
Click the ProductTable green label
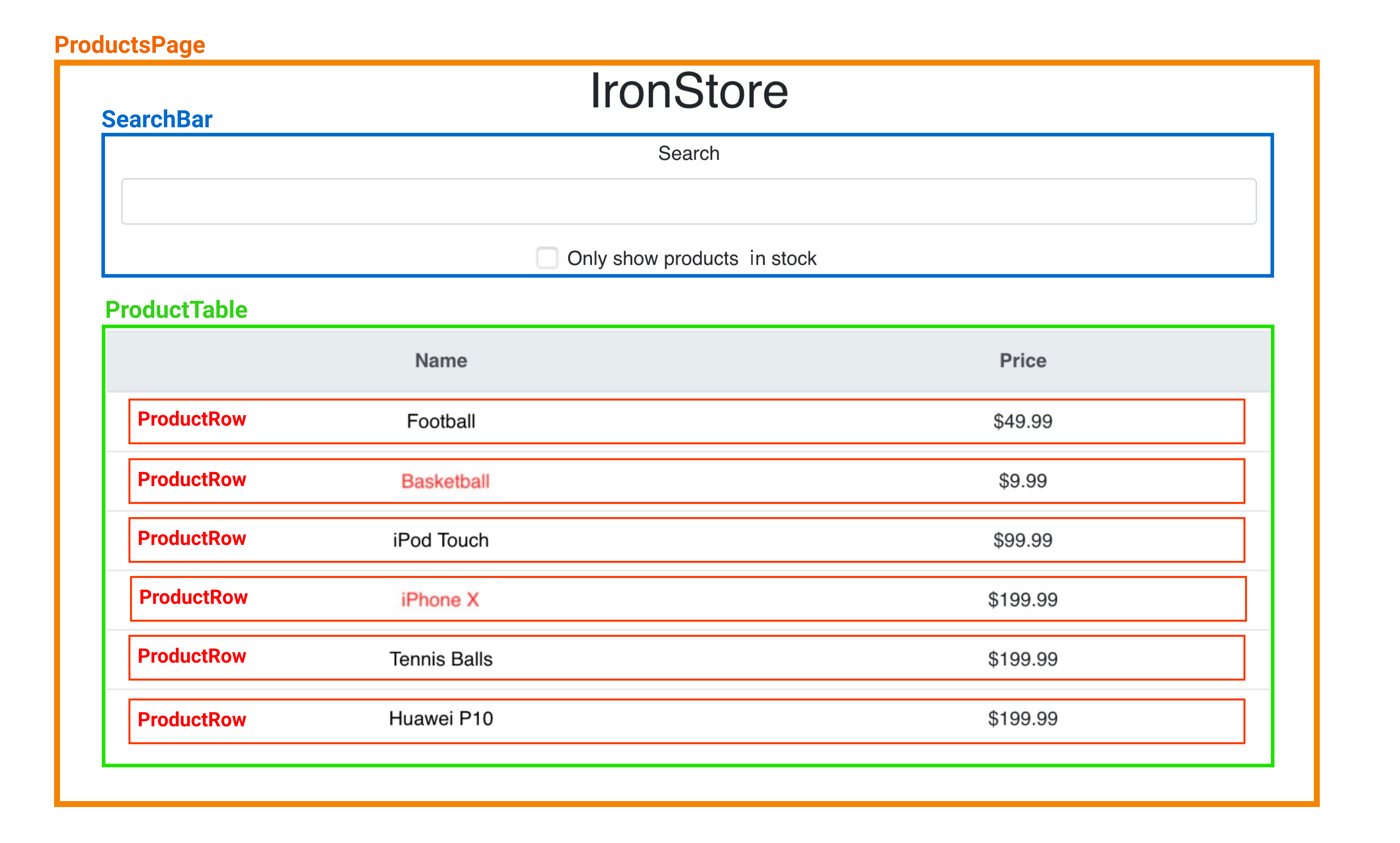click(176, 309)
